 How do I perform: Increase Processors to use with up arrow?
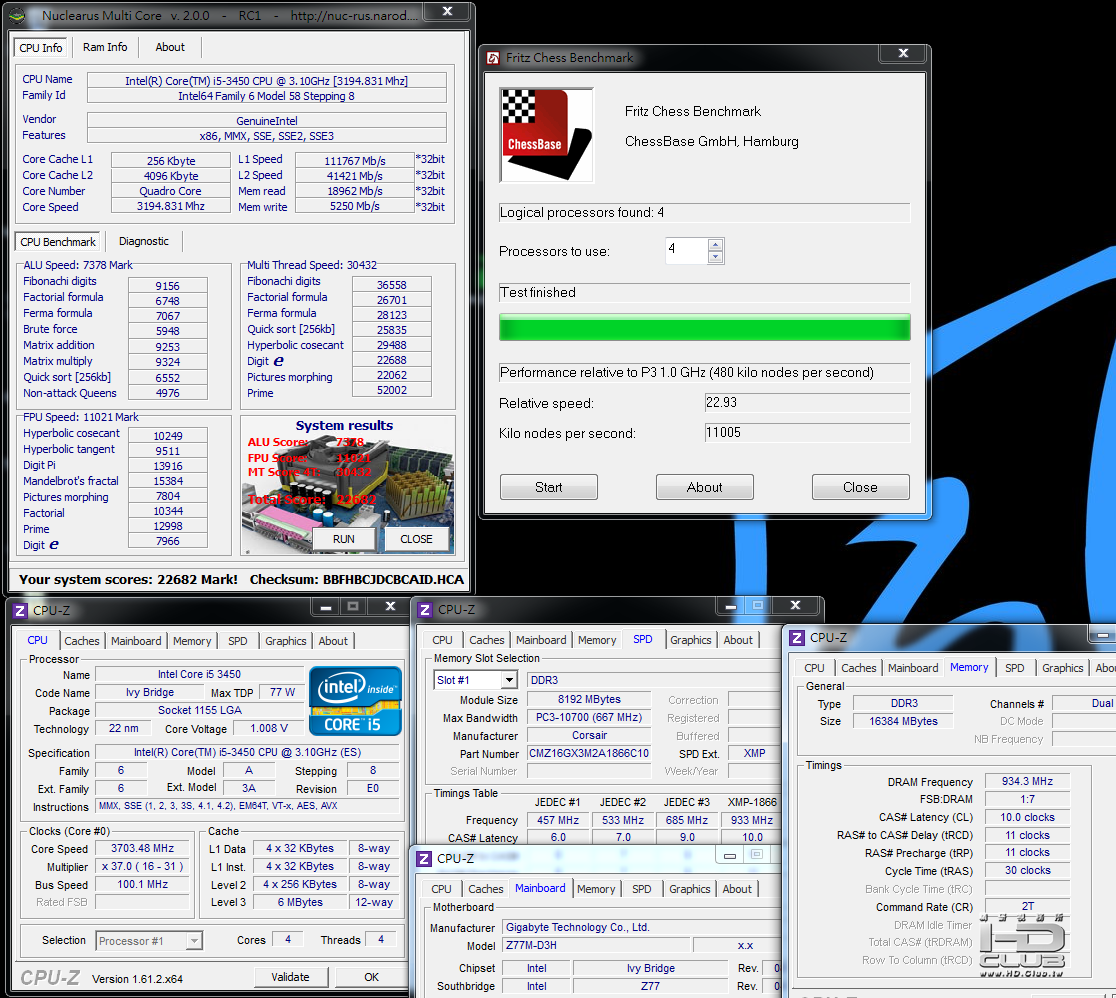pos(716,245)
